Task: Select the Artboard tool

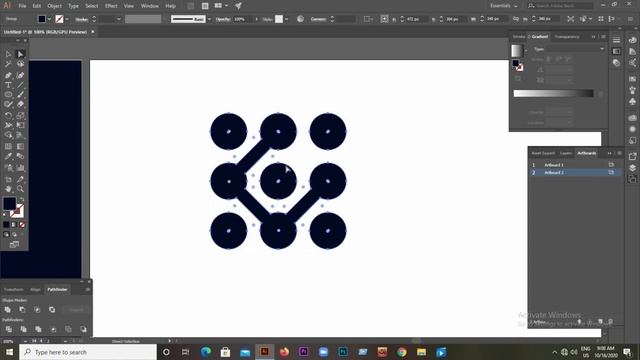Action: 8,179
